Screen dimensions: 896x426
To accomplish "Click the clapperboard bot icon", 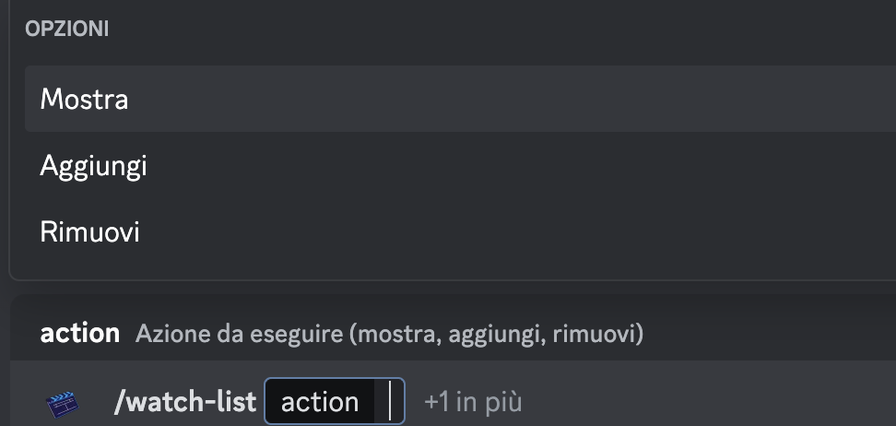I will tap(62, 403).
